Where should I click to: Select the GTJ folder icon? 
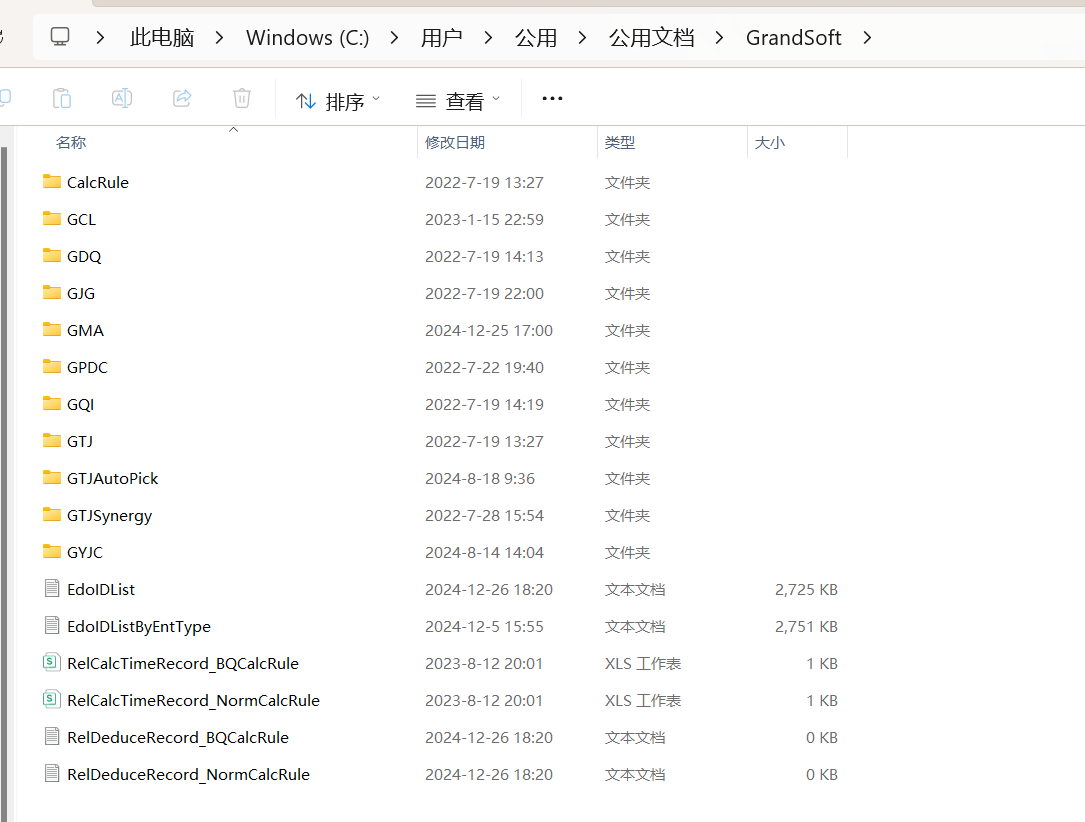[52, 441]
